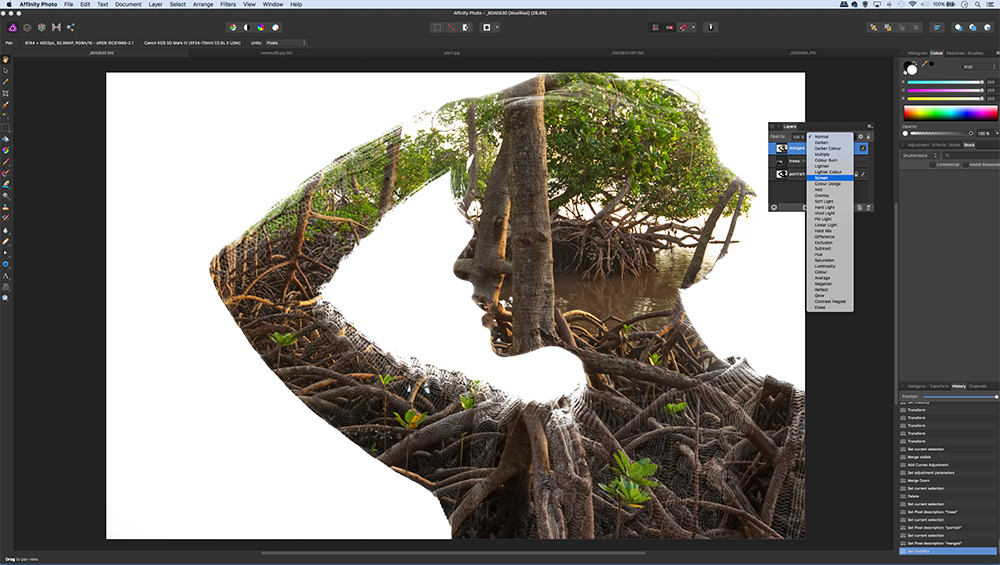Click the Invert Selection toolbar icon
The width and height of the screenshot is (1000, 565).
click(x=466, y=27)
